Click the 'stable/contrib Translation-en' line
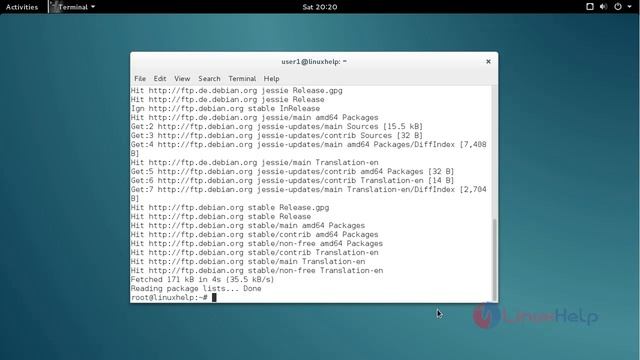Viewport: 640px width, 360px height. tap(254, 253)
